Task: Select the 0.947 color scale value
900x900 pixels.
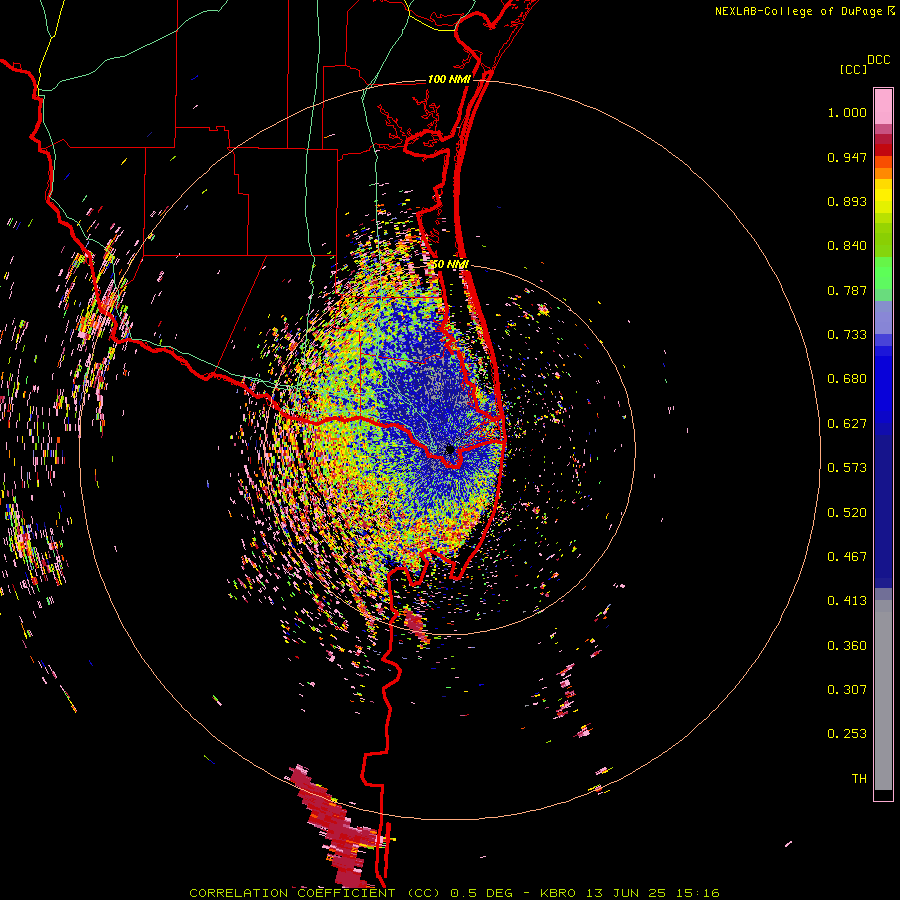Action: tap(847, 157)
